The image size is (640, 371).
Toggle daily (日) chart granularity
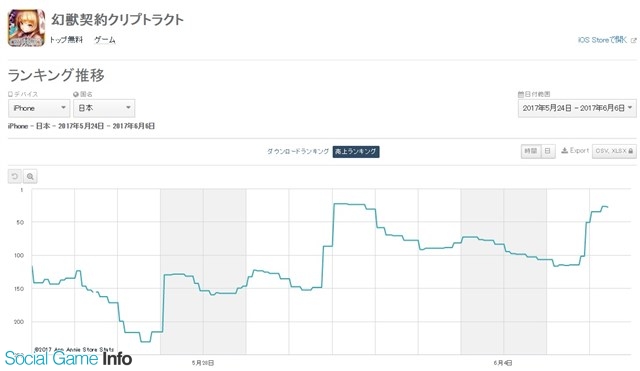pos(548,151)
